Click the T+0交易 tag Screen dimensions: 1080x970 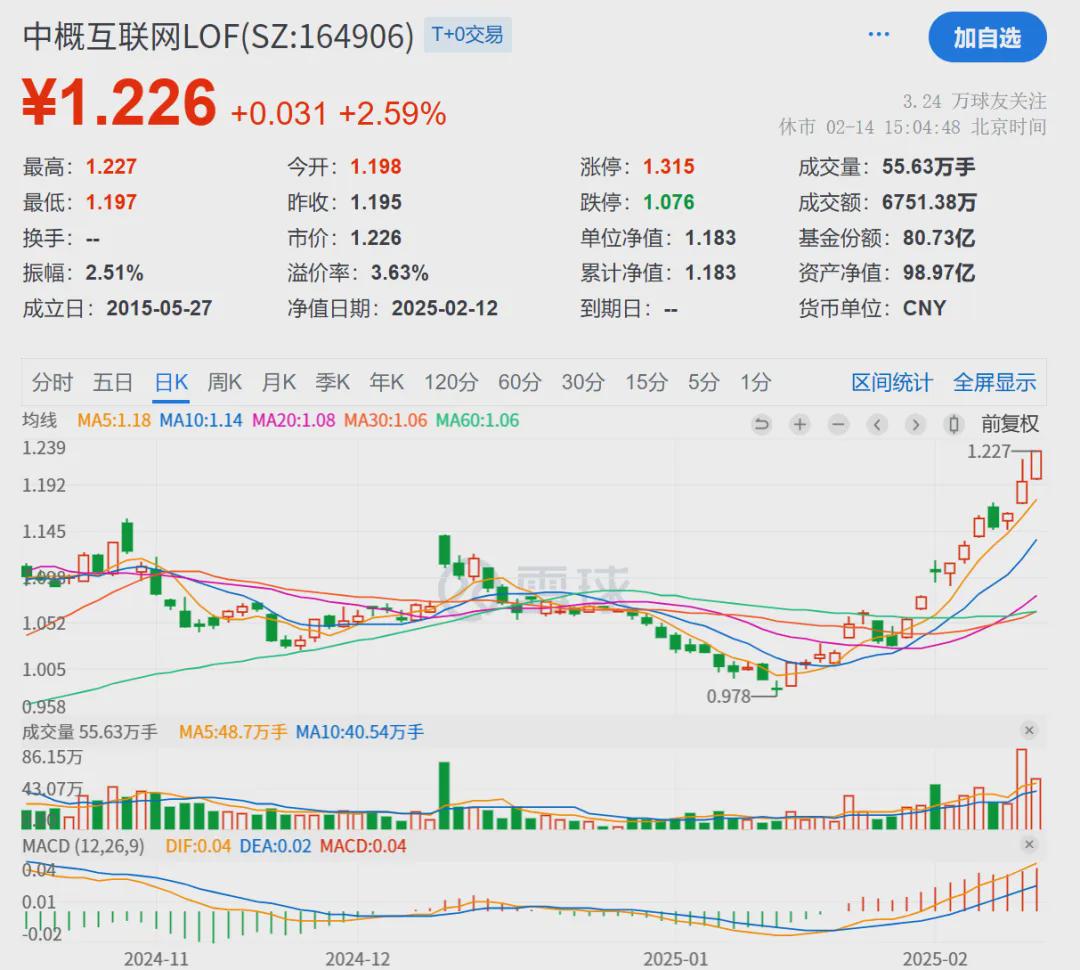click(467, 34)
